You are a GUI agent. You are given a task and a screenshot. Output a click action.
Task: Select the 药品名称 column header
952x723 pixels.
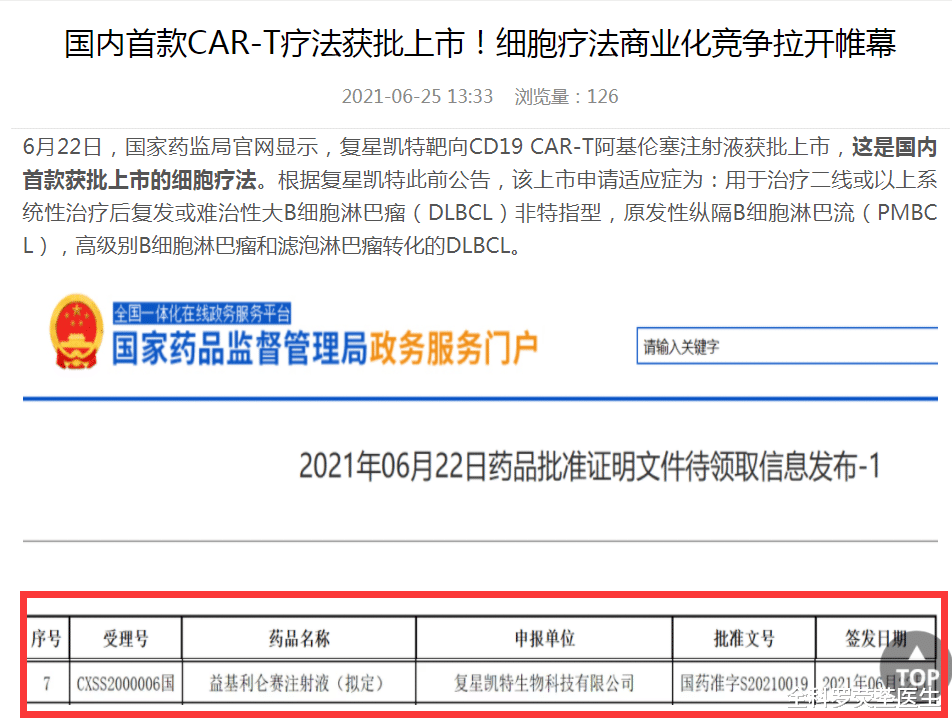[298, 638]
